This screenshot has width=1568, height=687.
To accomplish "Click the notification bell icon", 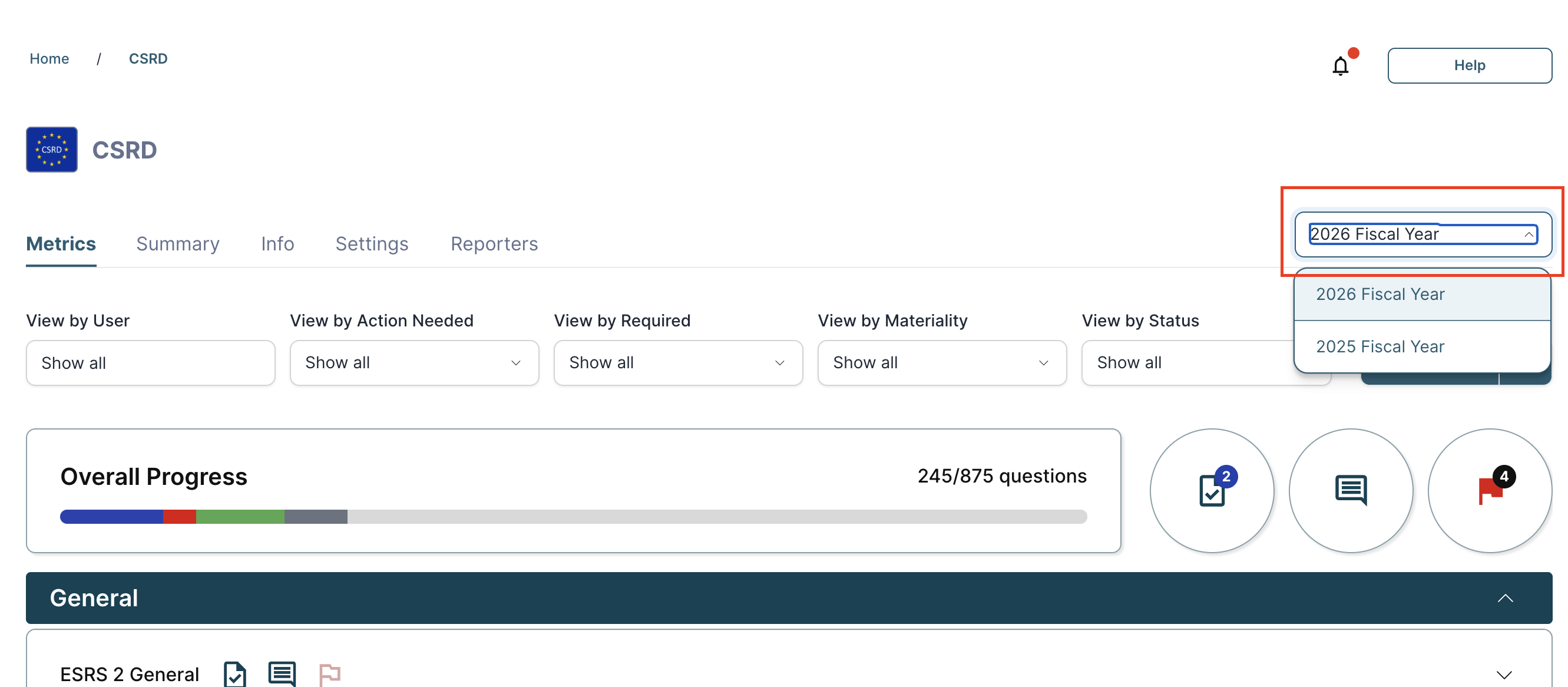I will 1339,66.
